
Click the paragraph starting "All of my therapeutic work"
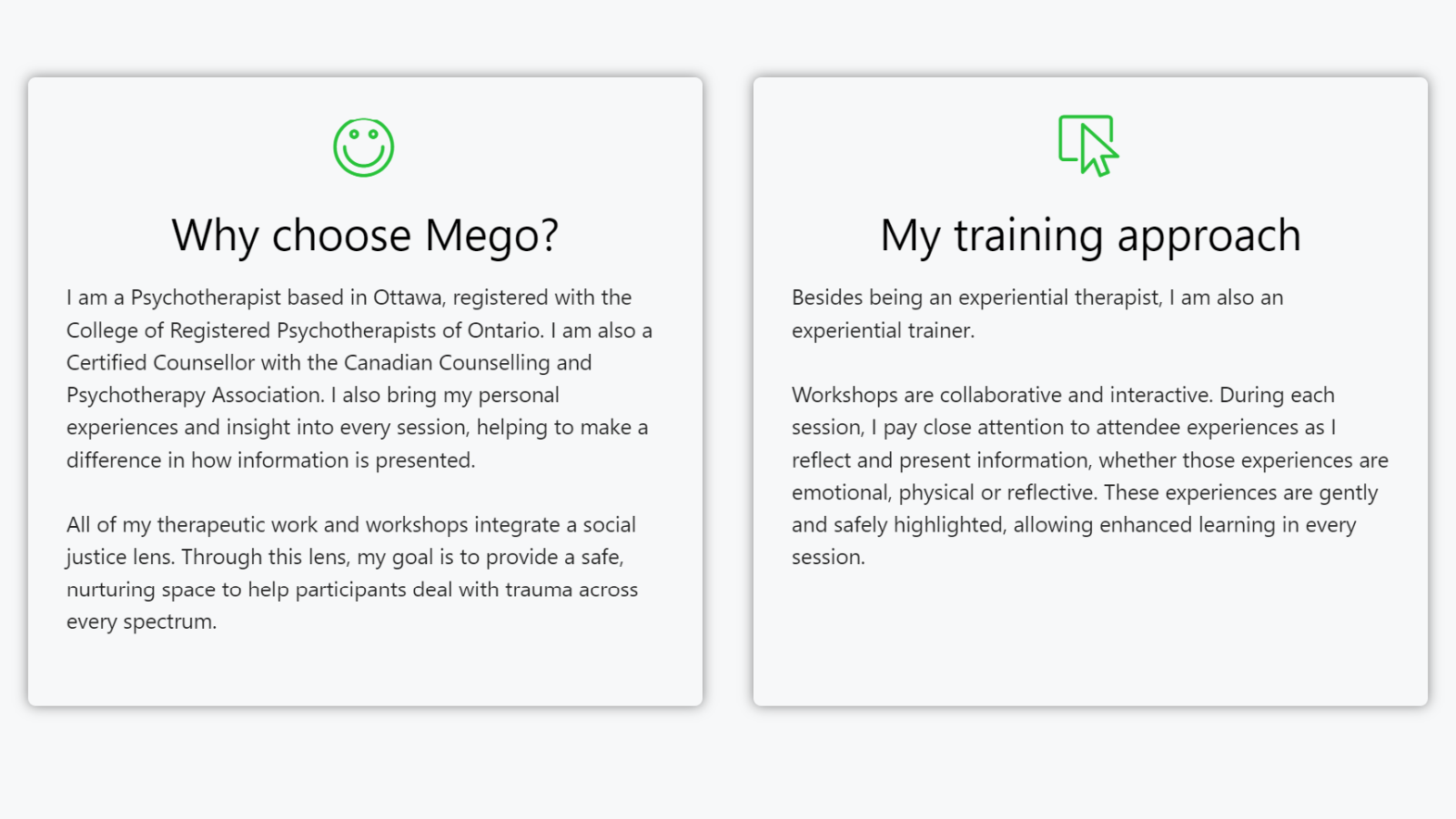[x=352, y=573]
